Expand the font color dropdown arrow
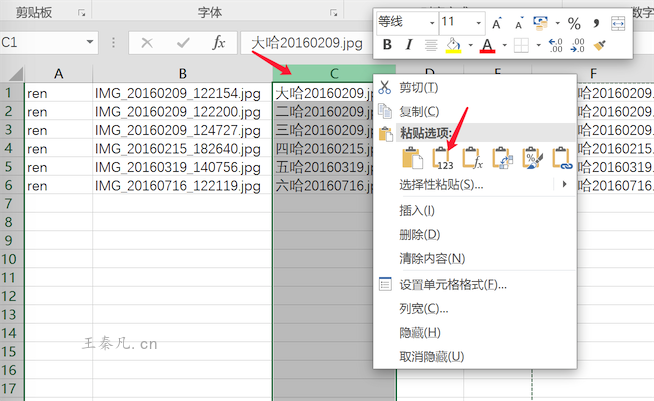 [504, 45]
